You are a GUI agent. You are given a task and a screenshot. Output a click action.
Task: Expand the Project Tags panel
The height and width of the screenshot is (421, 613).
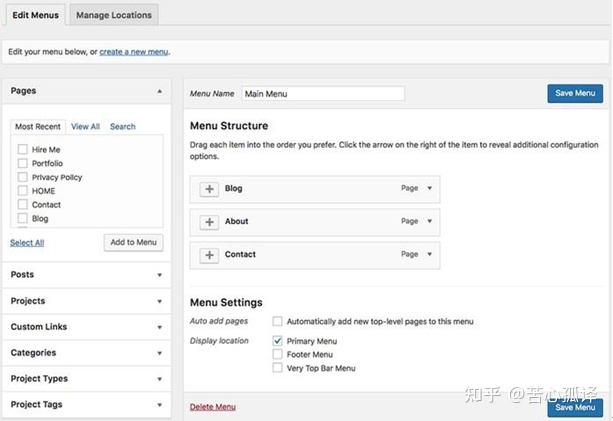click(160, 405)
